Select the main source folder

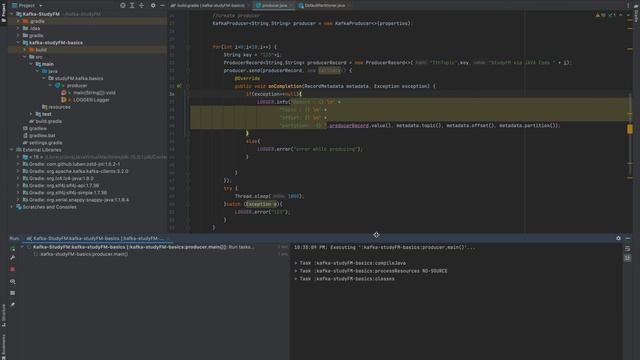pyautogui.click(x=44, y=64)
